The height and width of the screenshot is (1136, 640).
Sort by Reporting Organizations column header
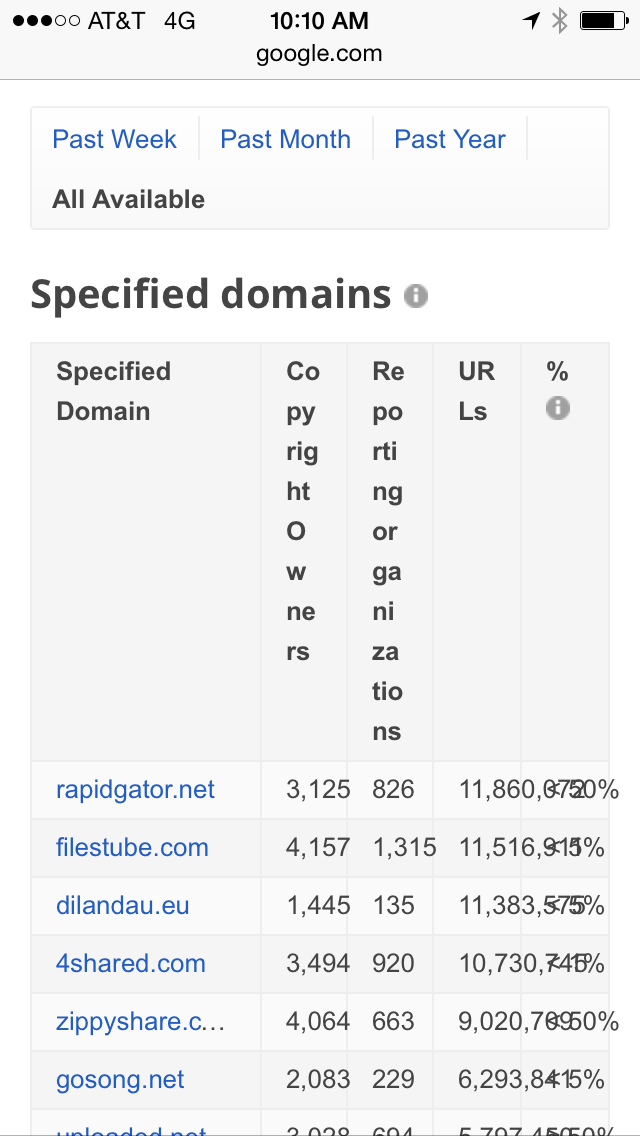[387, 551]
